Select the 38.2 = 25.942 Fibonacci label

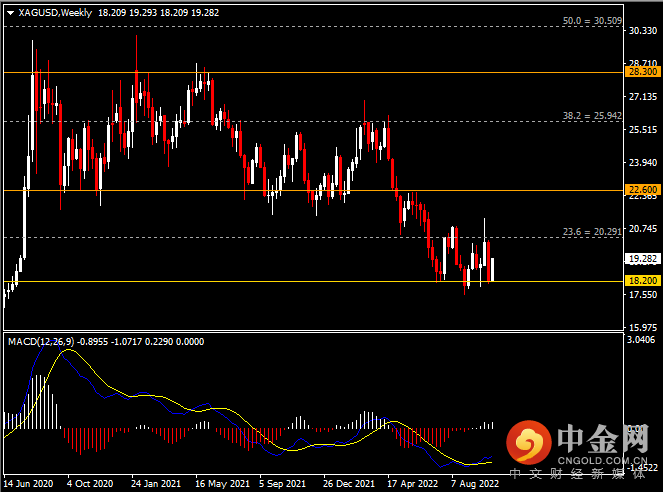coord(592,115)
